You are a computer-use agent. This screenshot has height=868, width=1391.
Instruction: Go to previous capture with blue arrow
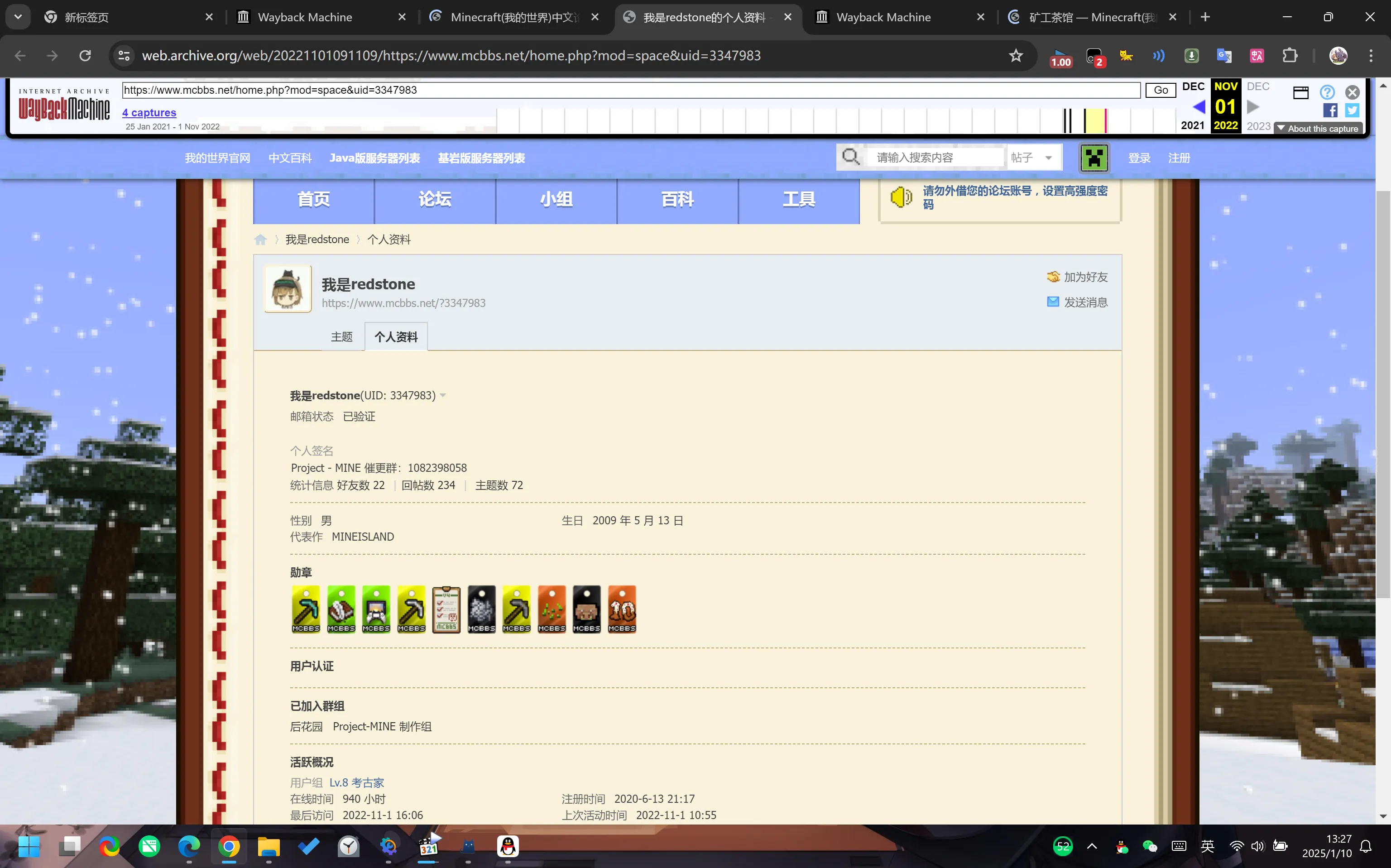click(1199, 107)
